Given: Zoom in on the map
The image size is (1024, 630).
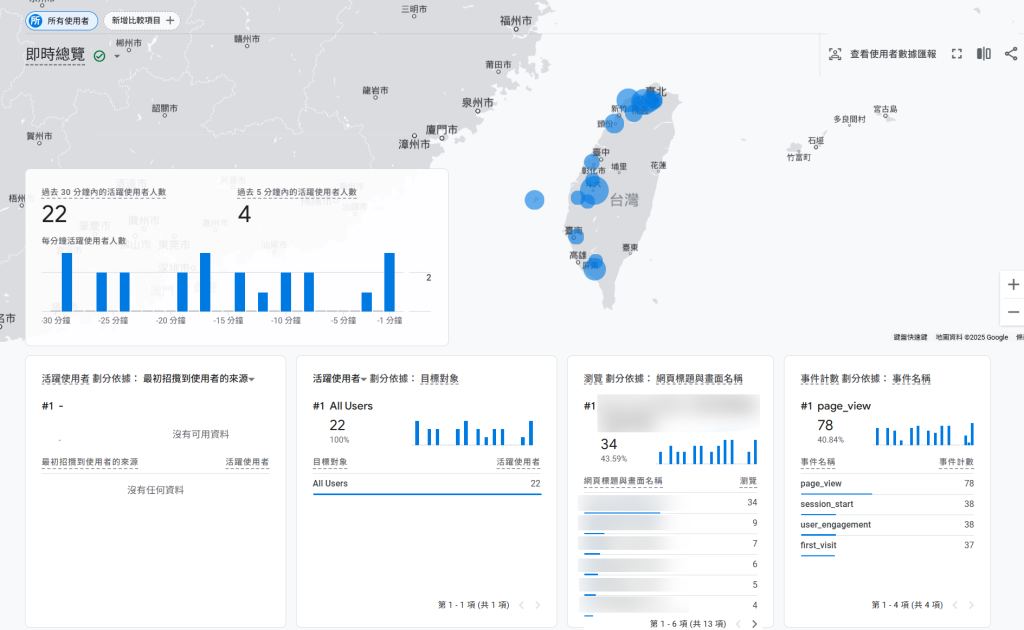Looking at the screenshot, I should tap(1013, 284).
